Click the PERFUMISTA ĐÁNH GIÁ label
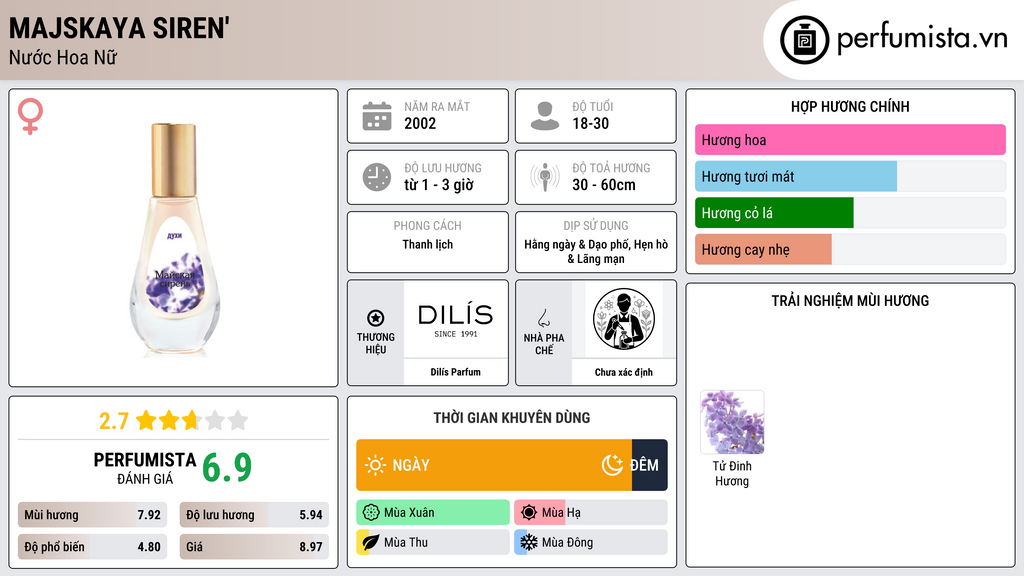Screen dimensions: 1024x576 coord(145,468)
